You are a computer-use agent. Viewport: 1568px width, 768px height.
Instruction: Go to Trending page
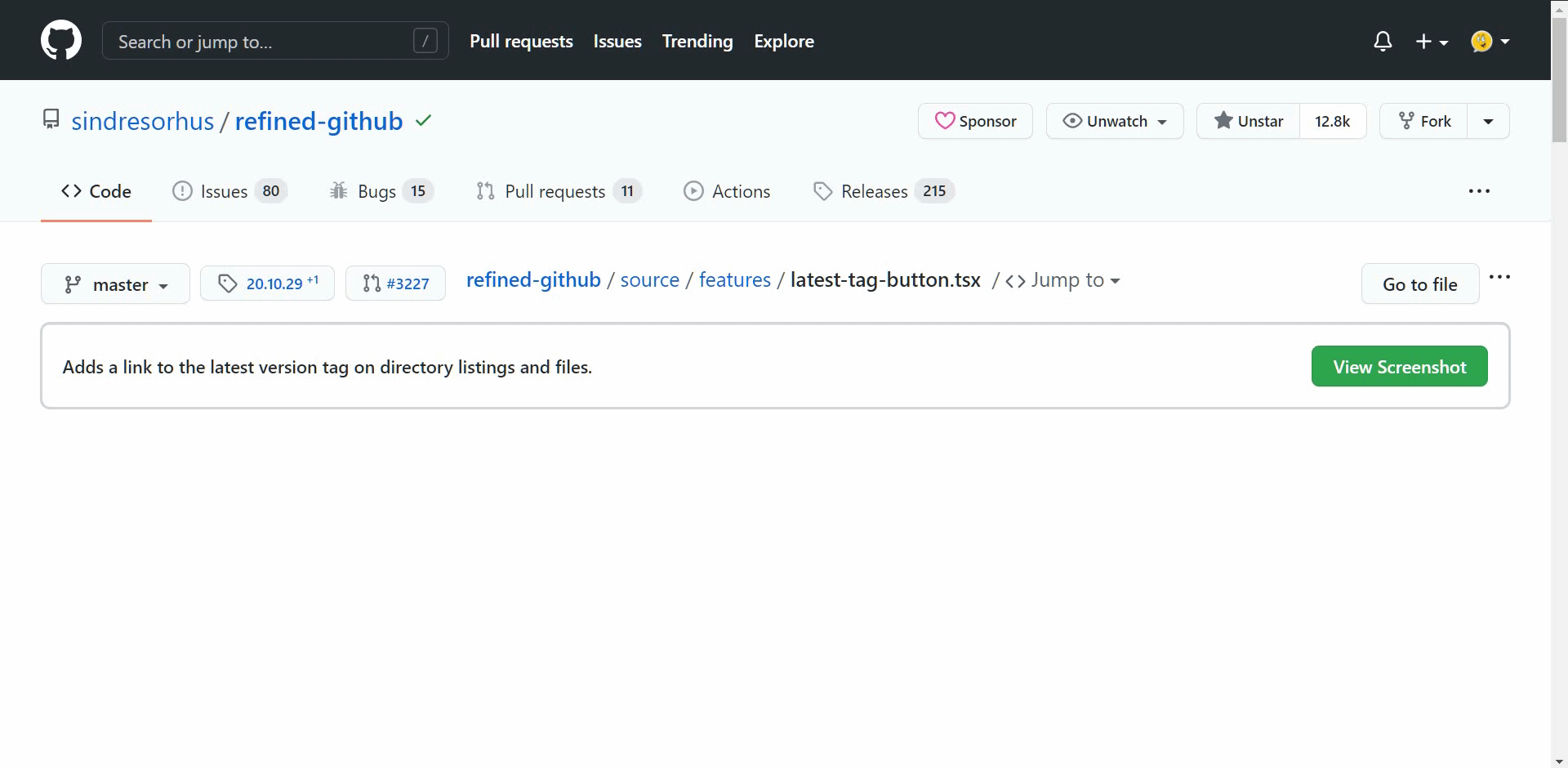click(697, 41)
